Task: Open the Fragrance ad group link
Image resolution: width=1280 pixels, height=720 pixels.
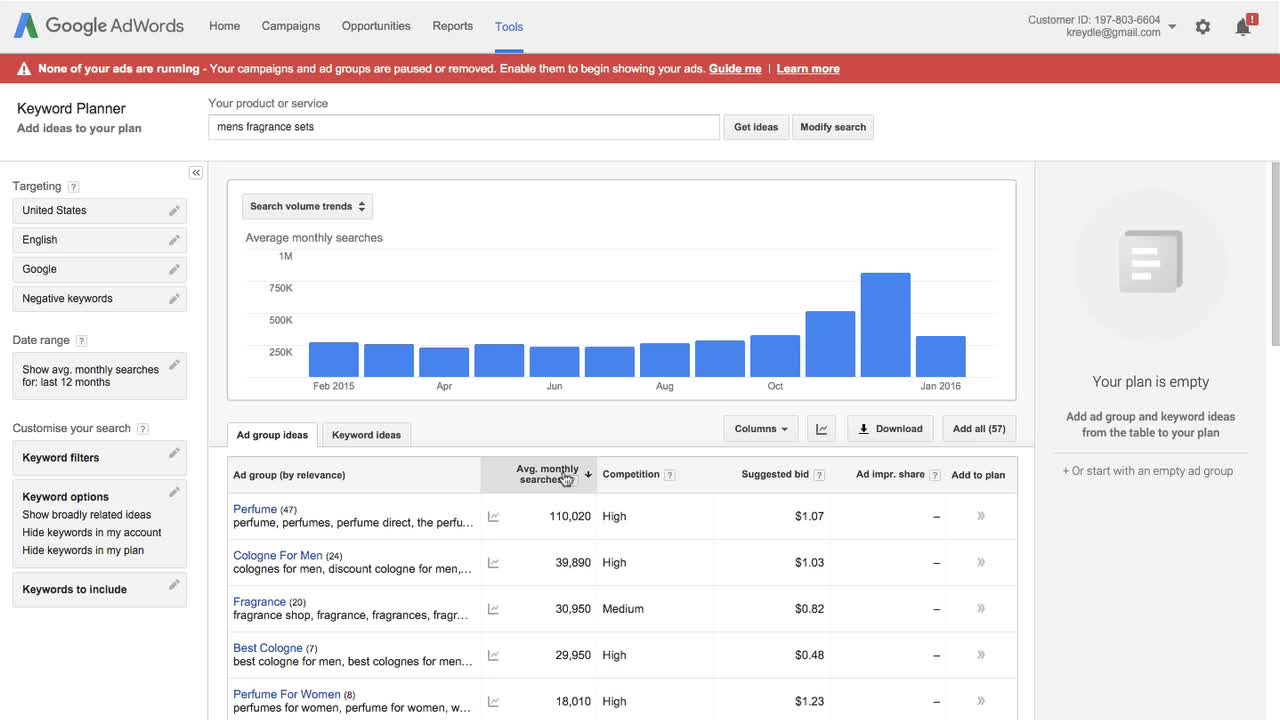Action: pos(259,602)
